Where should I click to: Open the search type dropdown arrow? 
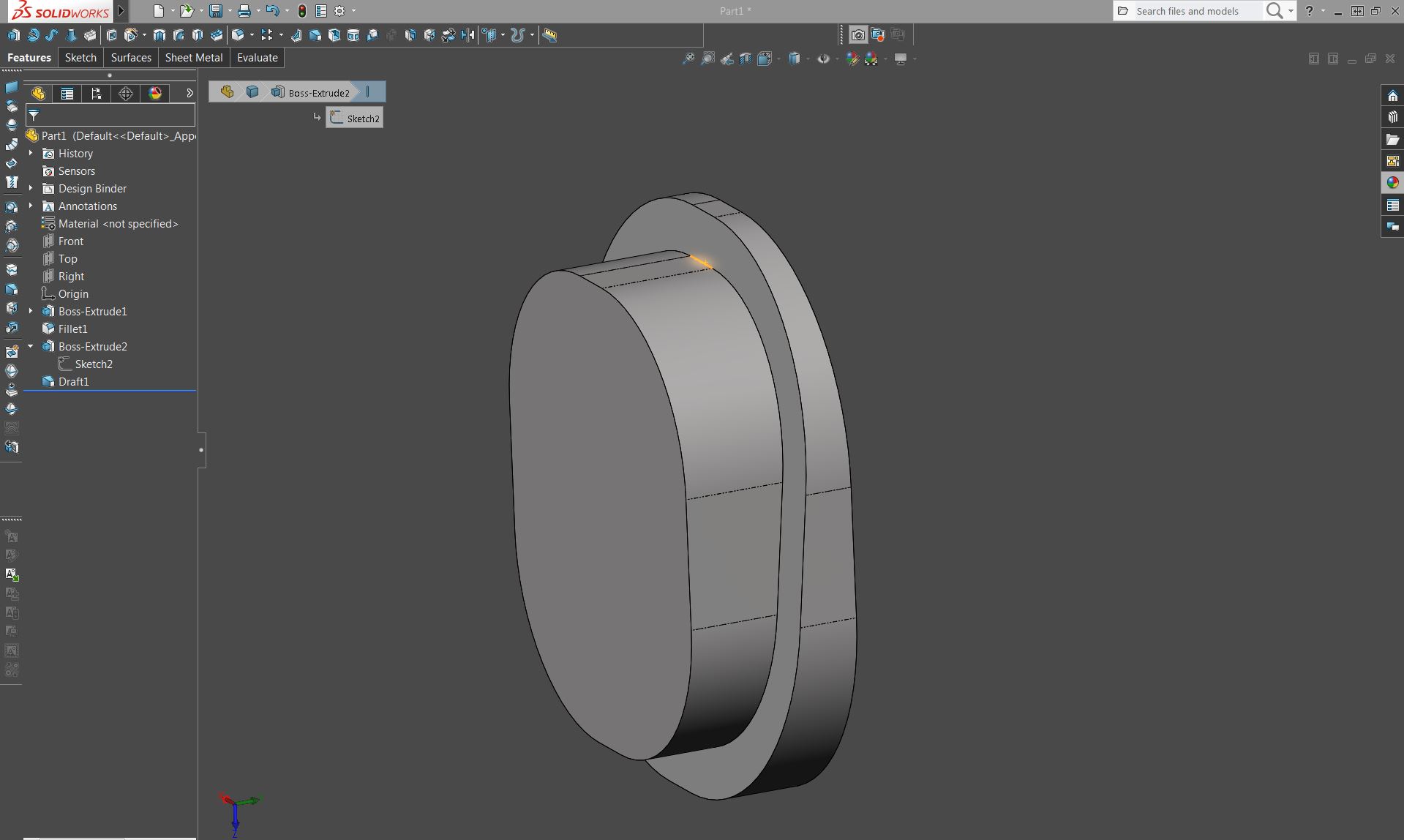pyautogui.click(x=1291, y=11)
